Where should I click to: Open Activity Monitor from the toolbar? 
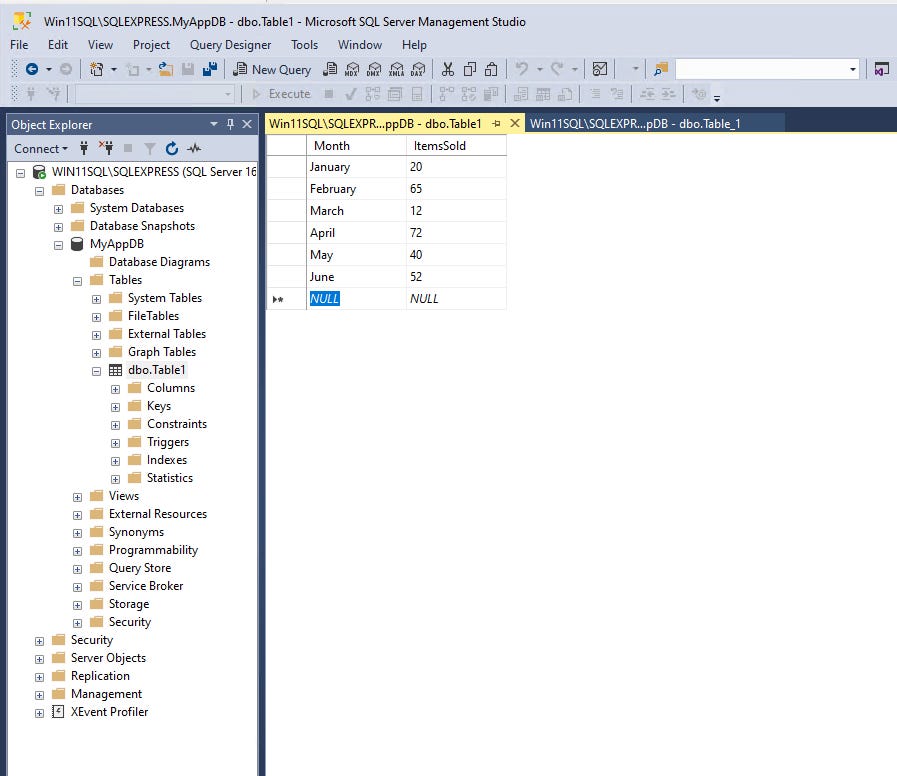[x=599, y=70]
